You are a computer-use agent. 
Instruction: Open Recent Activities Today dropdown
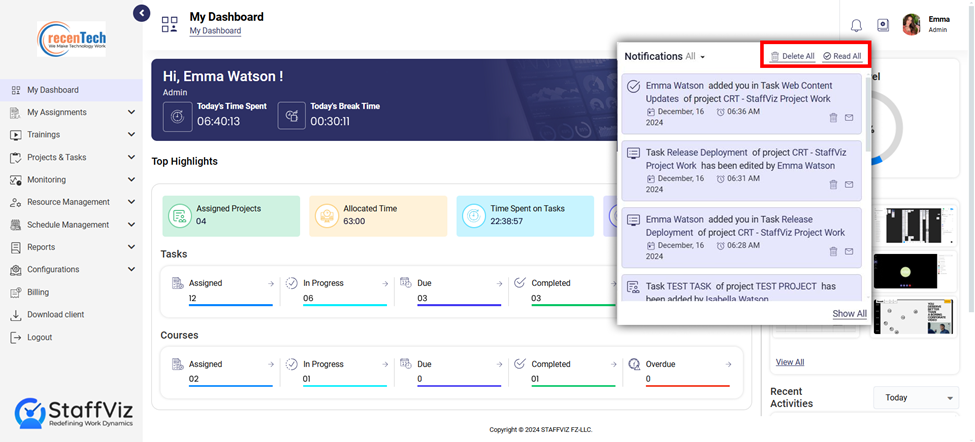coord(916,398)
